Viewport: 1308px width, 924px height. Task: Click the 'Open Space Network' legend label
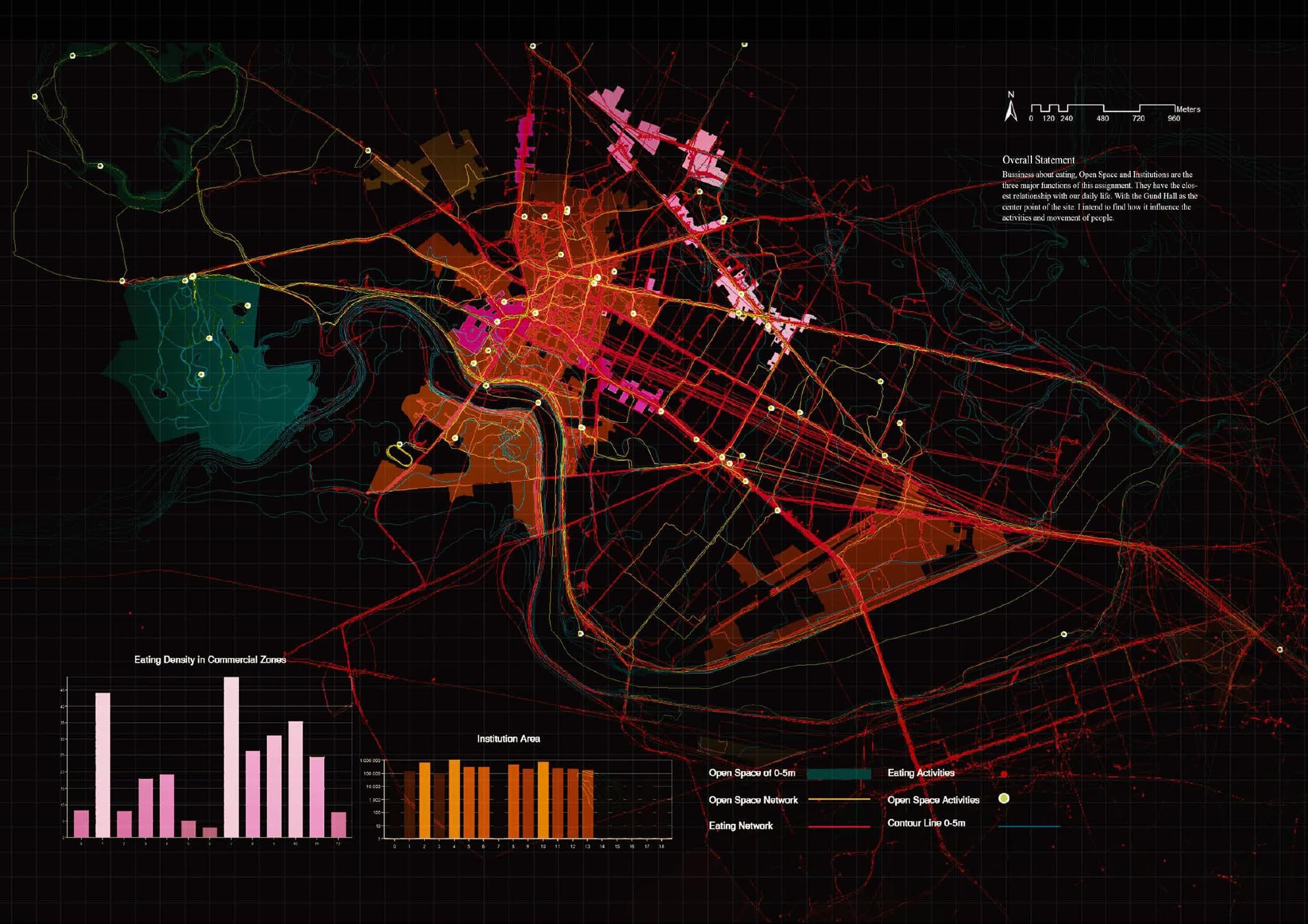click(753, 800)
